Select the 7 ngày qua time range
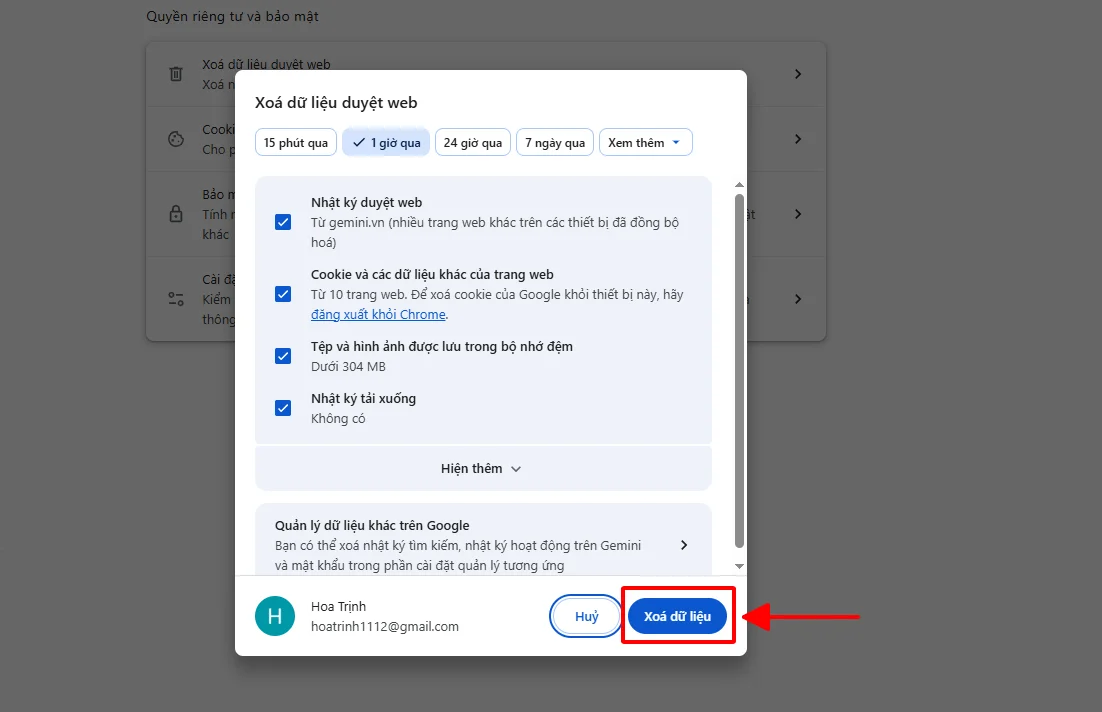 (x=555, y=142)
